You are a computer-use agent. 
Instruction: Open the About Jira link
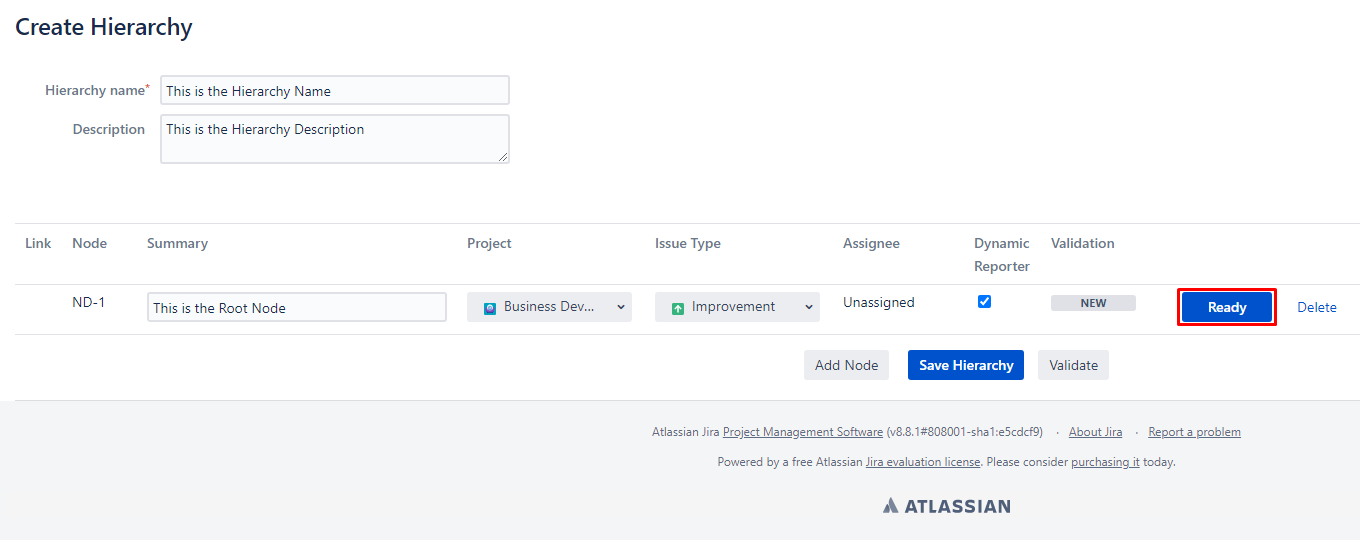pos(1095,432)
